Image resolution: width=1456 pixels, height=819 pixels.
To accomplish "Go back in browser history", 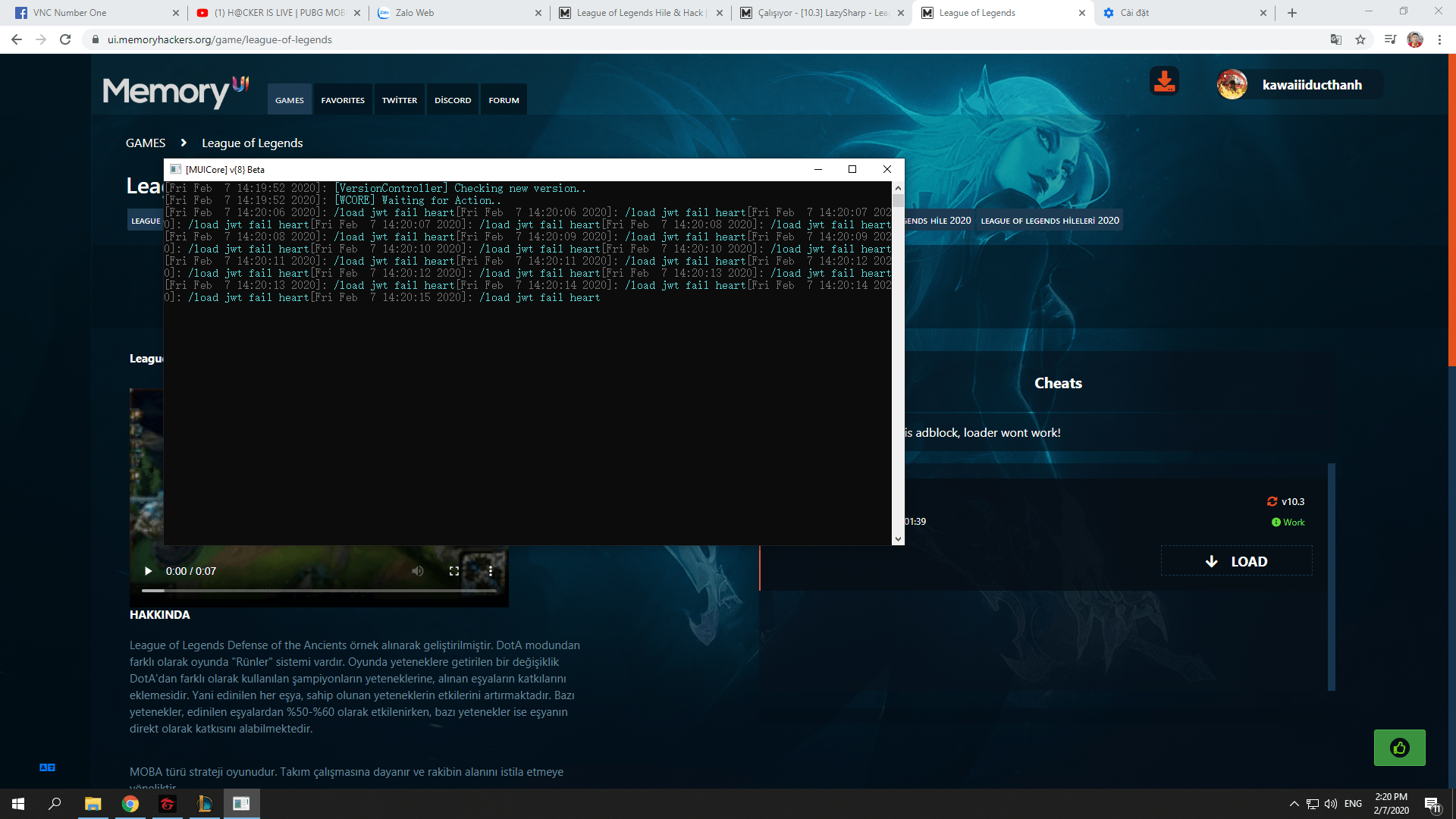I will coord(17,39).
